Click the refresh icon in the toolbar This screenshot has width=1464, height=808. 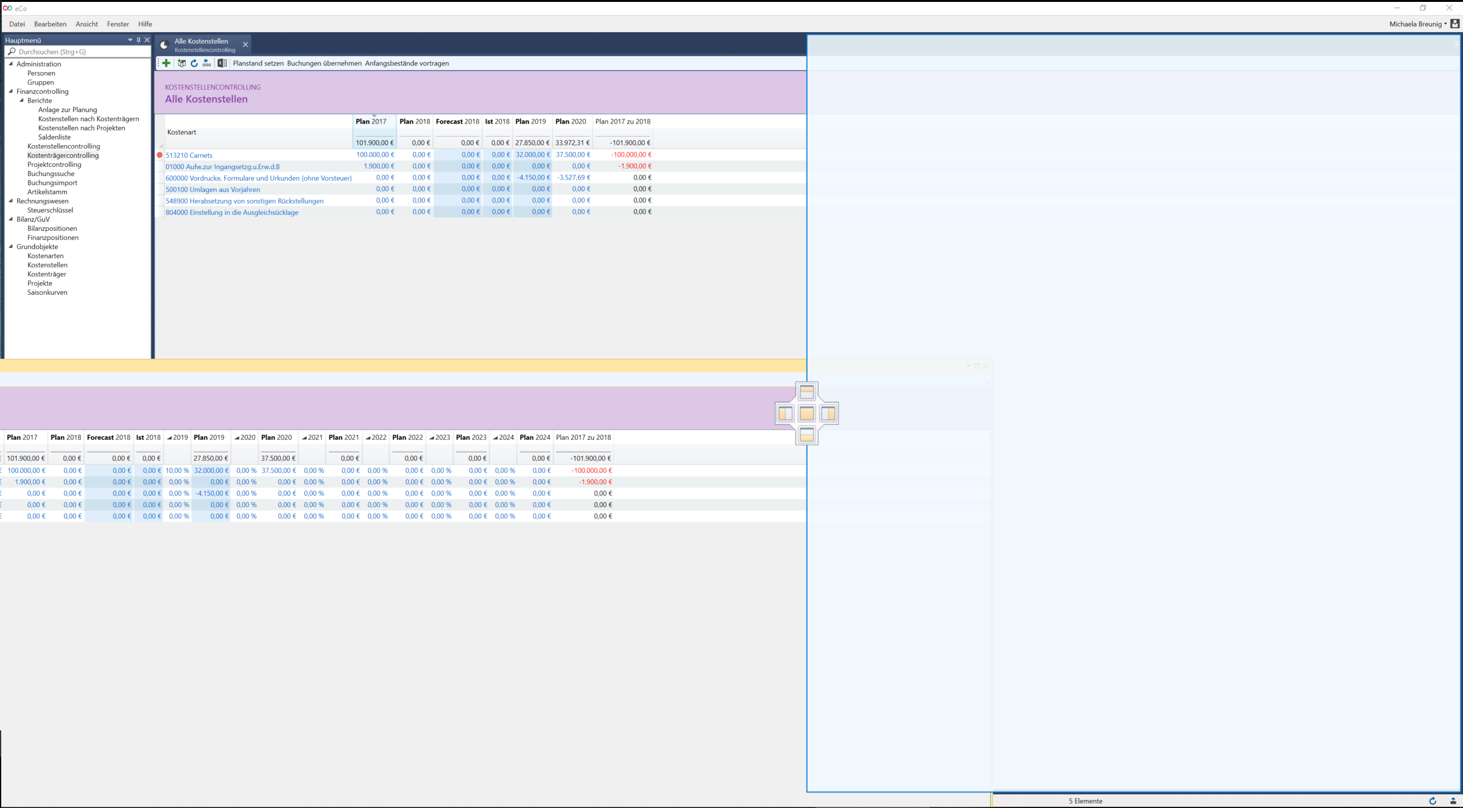194,63
